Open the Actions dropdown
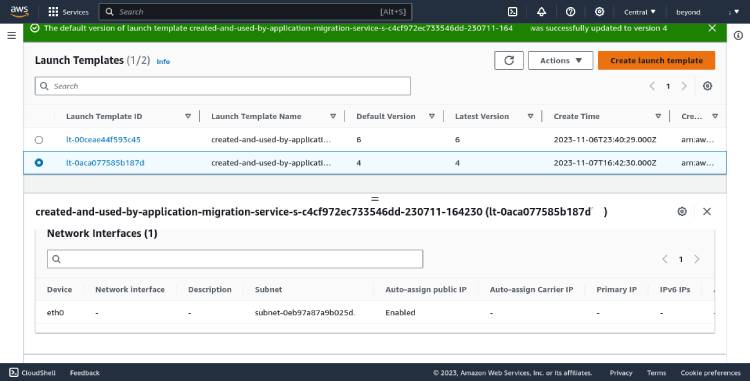Viewport: 750px width, 381px height. [x=561, y=61]
